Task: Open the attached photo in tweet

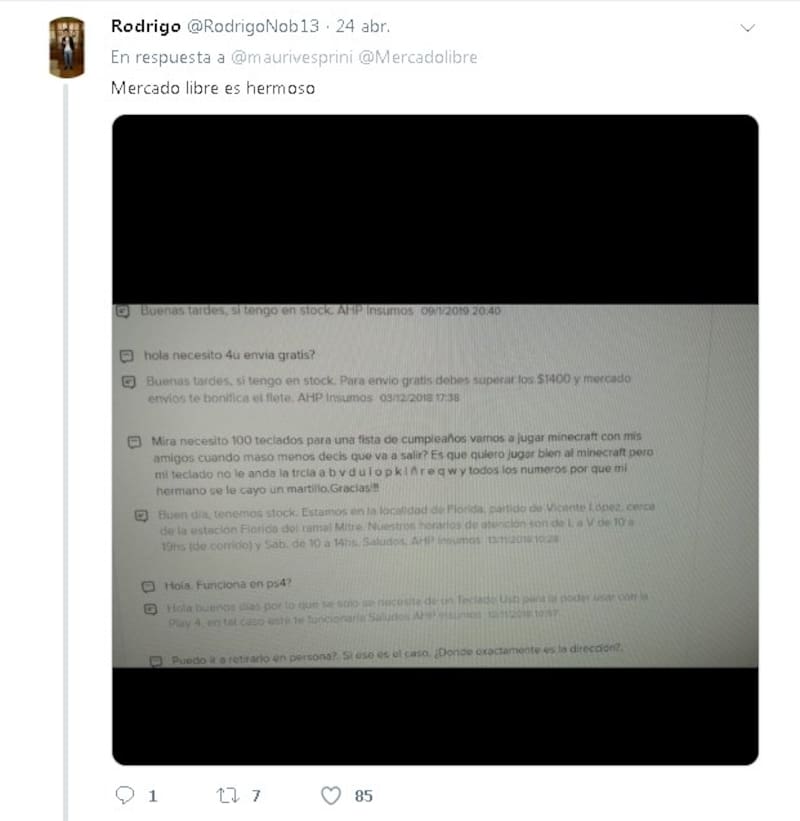Action: (435, 440)
